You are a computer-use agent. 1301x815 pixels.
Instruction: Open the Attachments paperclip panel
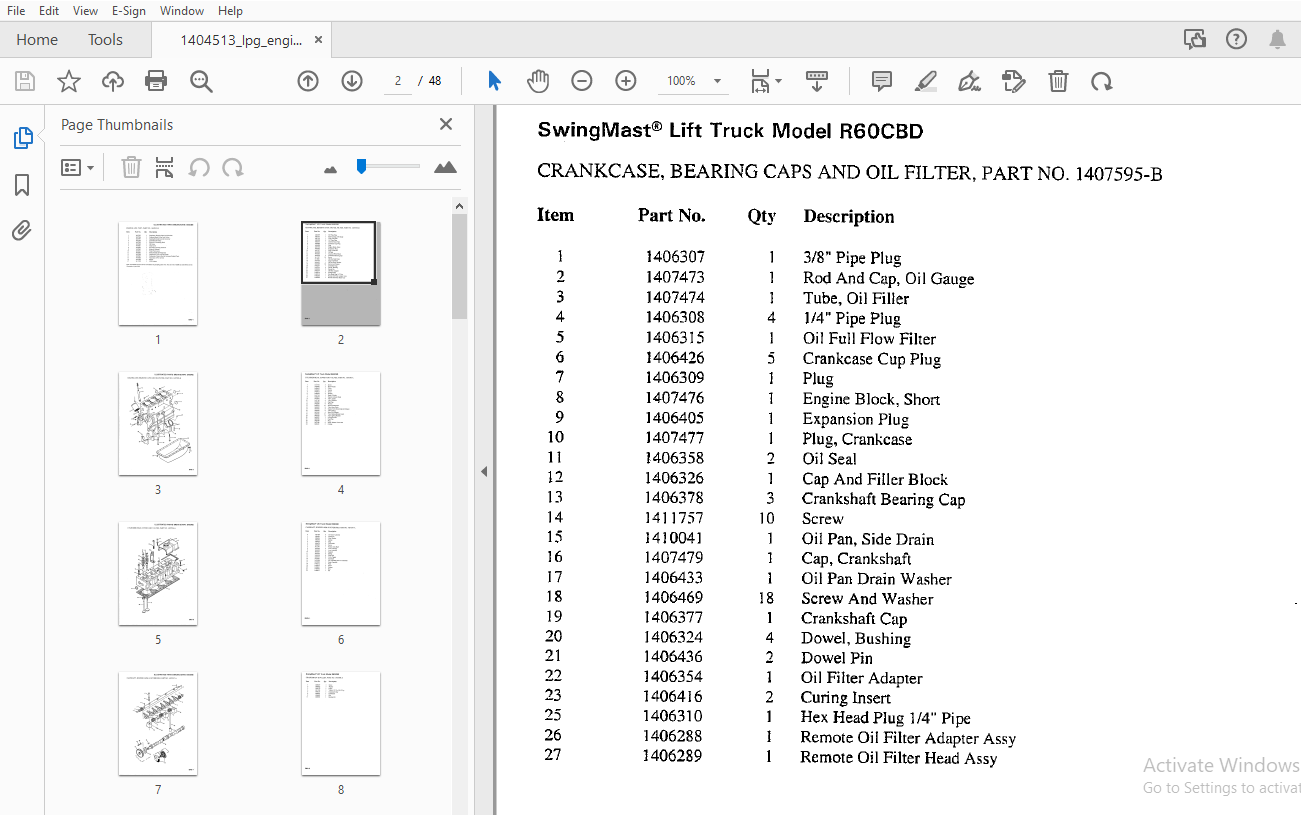[22, 231]
